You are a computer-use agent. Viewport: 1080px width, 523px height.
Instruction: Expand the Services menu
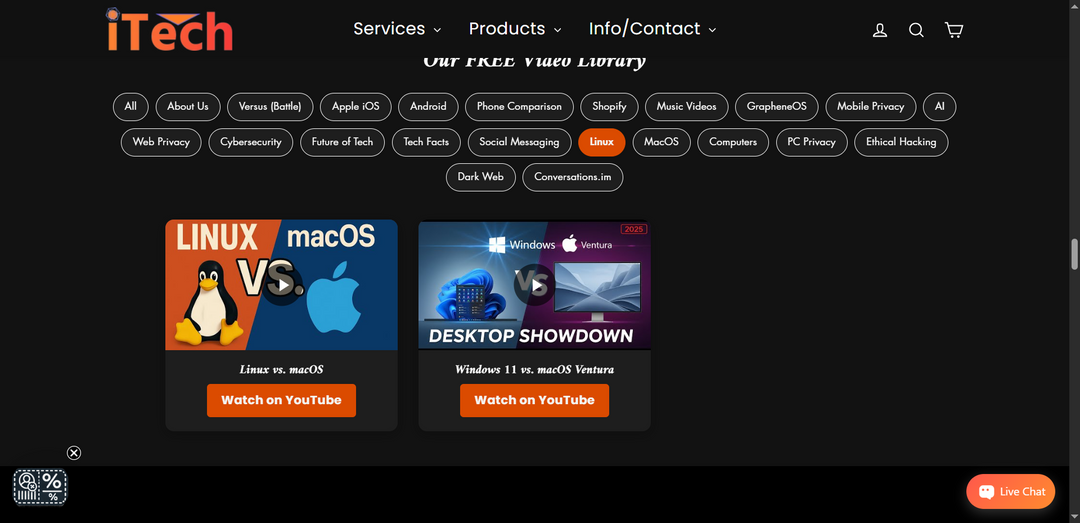tap(397, 29)
